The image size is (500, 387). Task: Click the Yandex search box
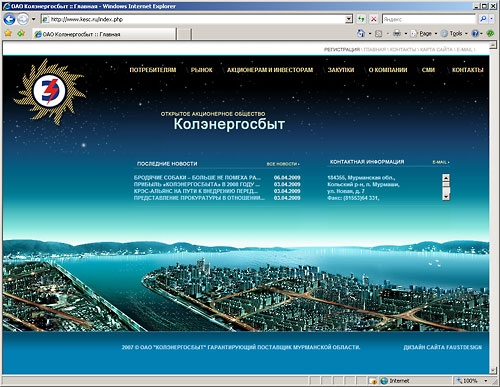click(x=428, y=19)
